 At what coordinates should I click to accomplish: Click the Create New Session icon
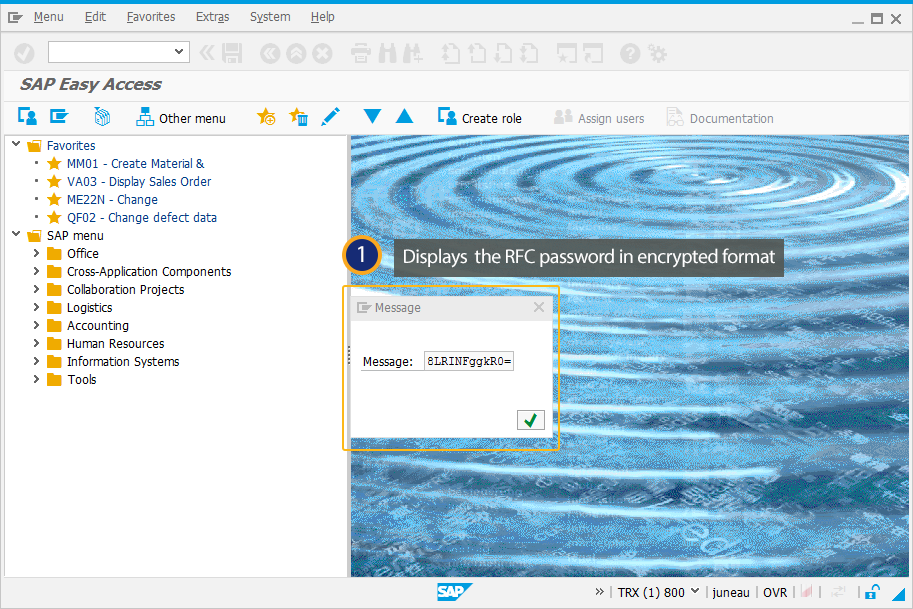point(567,54)
